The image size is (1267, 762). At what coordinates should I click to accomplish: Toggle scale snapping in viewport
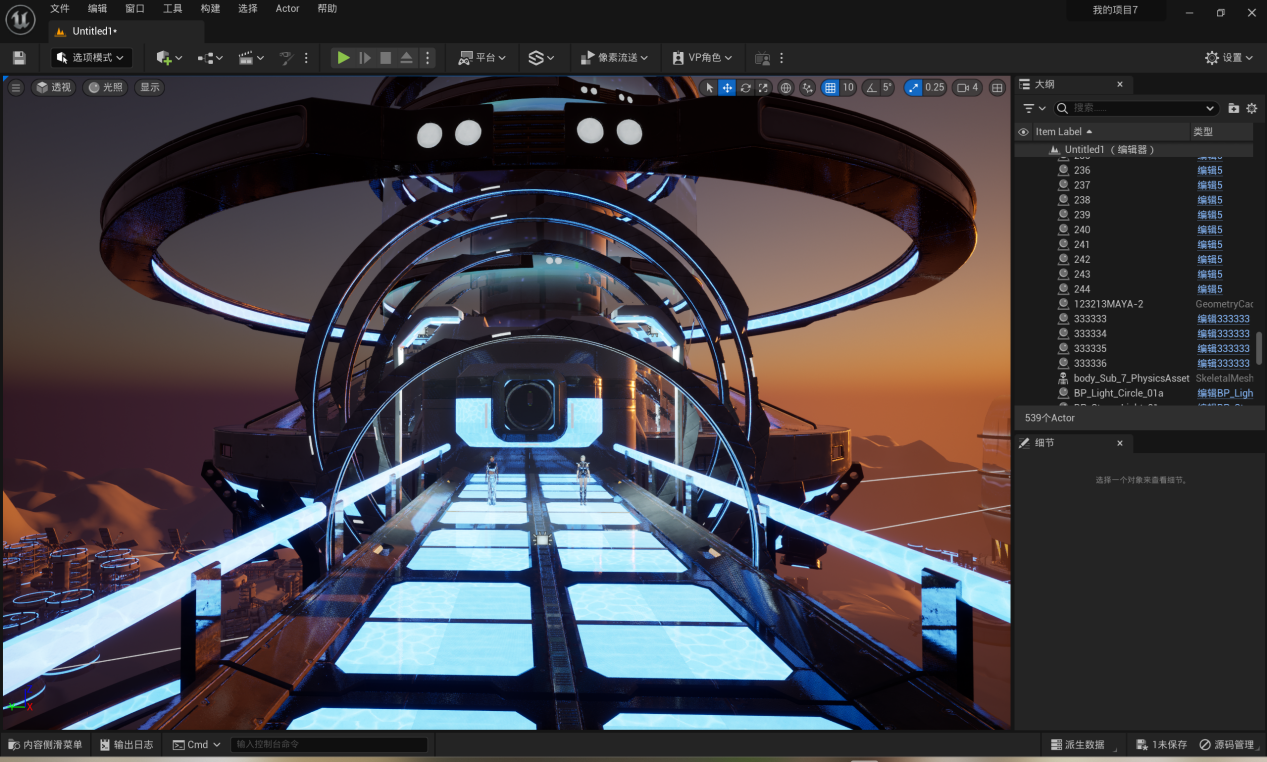point(913,88)
